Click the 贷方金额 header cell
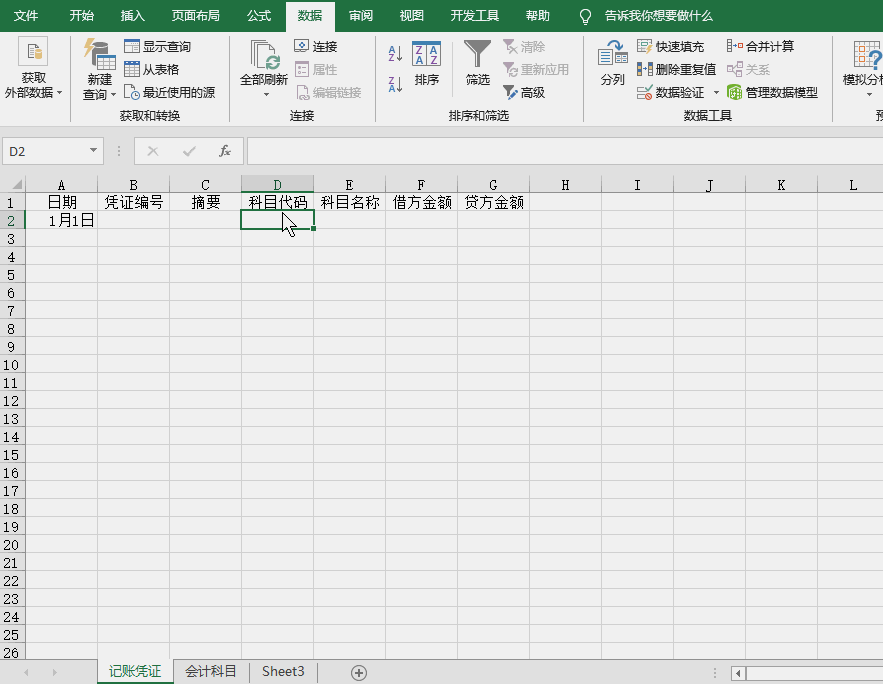Screen dimensions: 883x684 pos(494,202)
